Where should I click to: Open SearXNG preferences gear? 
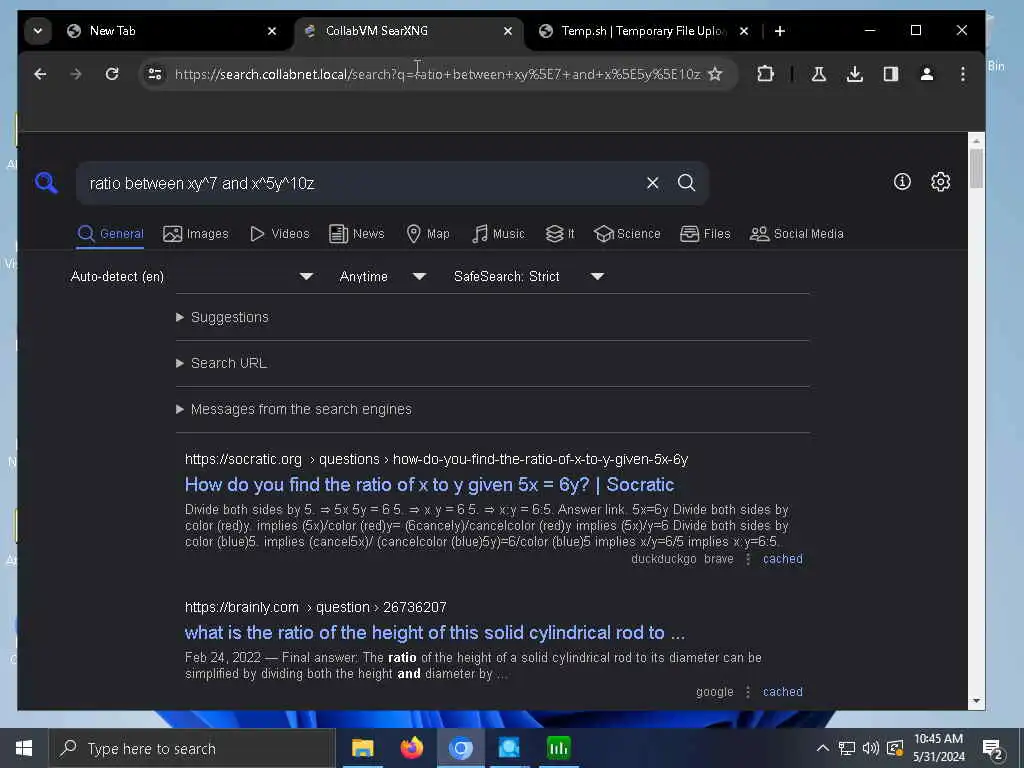click(x=940, y=182)
